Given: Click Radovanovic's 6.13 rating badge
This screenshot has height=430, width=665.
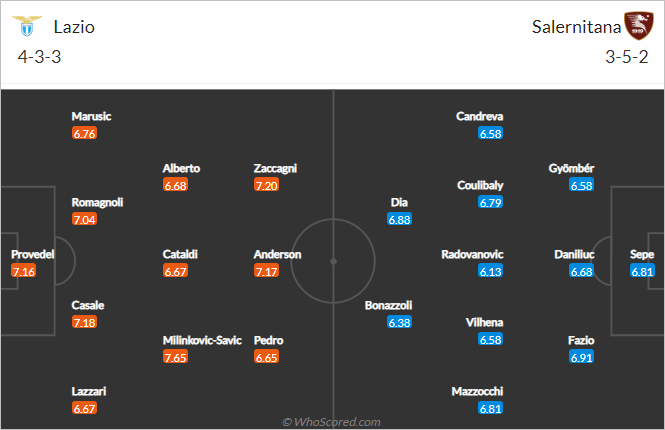Looking at the screenshot, I should pos(490,271).
